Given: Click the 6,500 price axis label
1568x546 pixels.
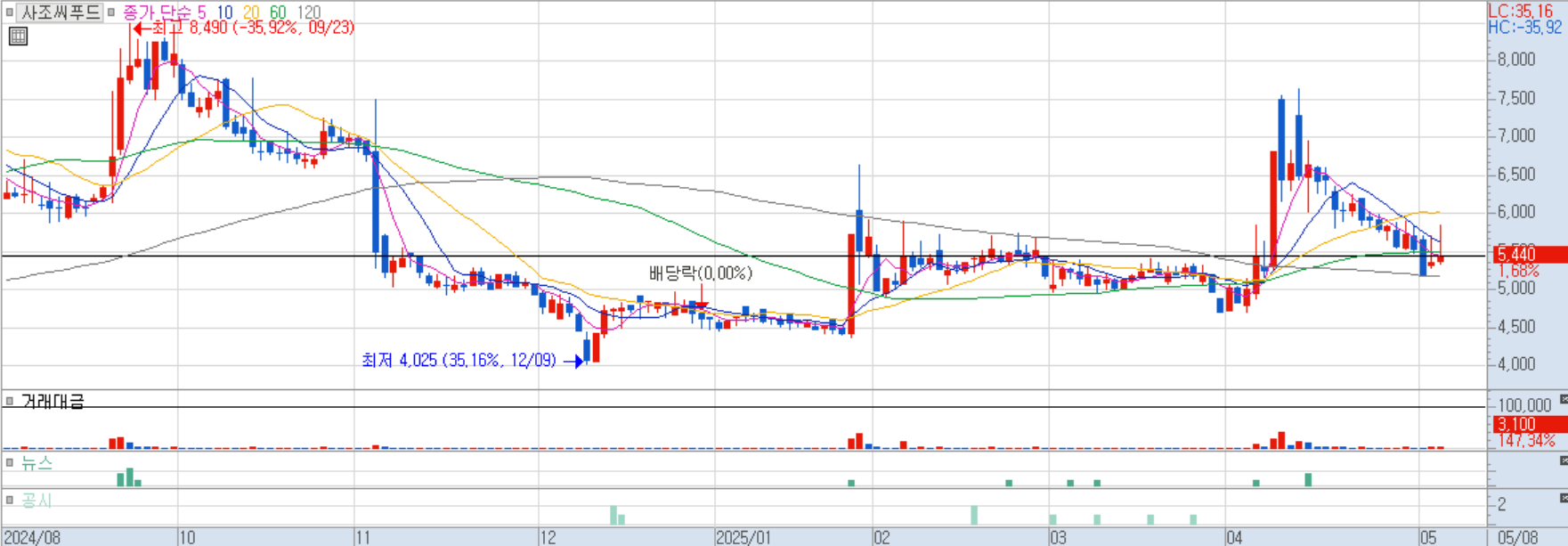Looking at the screenshot, I should click(1516, 174).
